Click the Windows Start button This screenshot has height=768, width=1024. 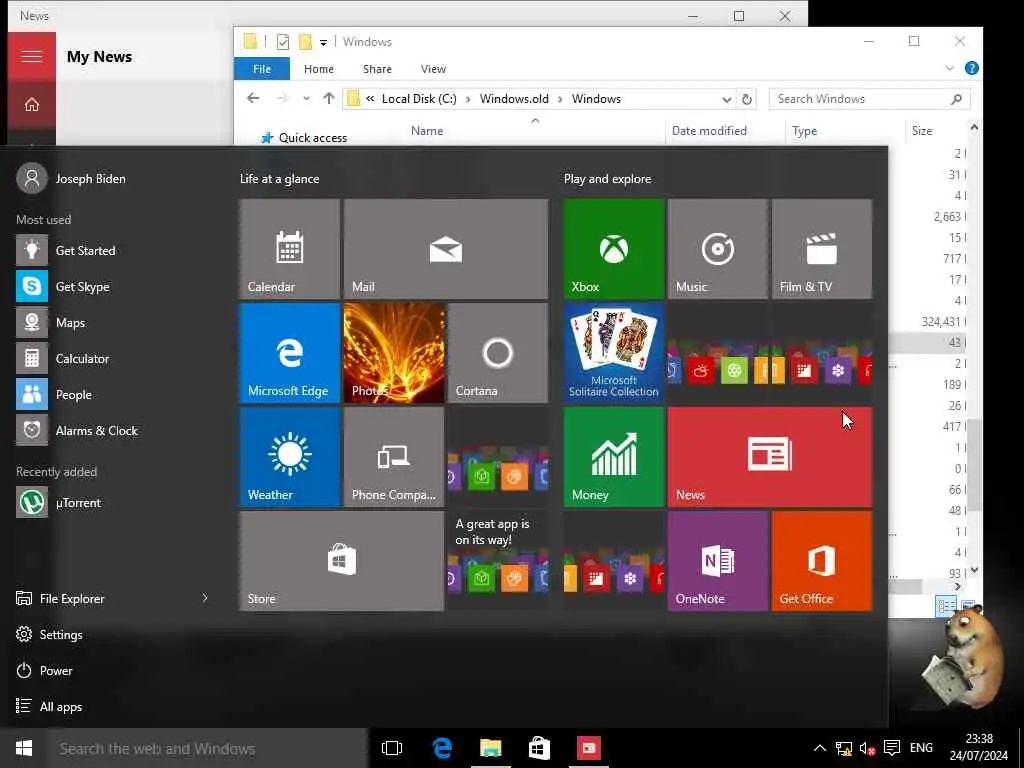(x=24, y=748)
